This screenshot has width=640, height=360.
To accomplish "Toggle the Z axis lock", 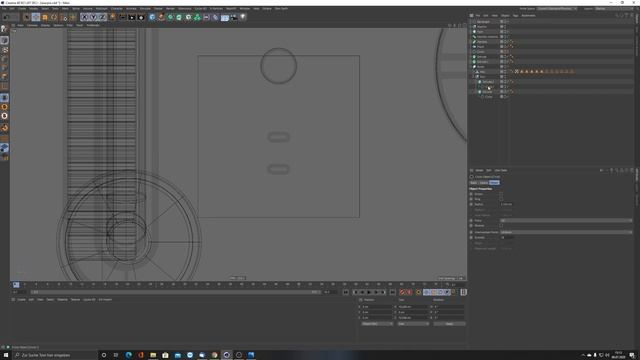I will [102, 17].
